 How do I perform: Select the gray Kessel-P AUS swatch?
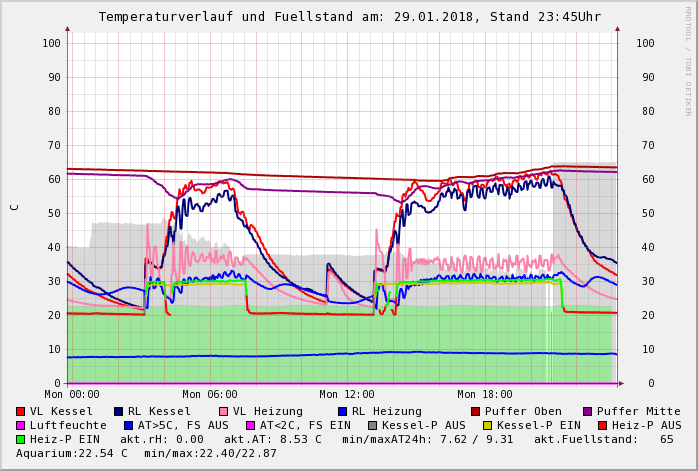(373, 425)
